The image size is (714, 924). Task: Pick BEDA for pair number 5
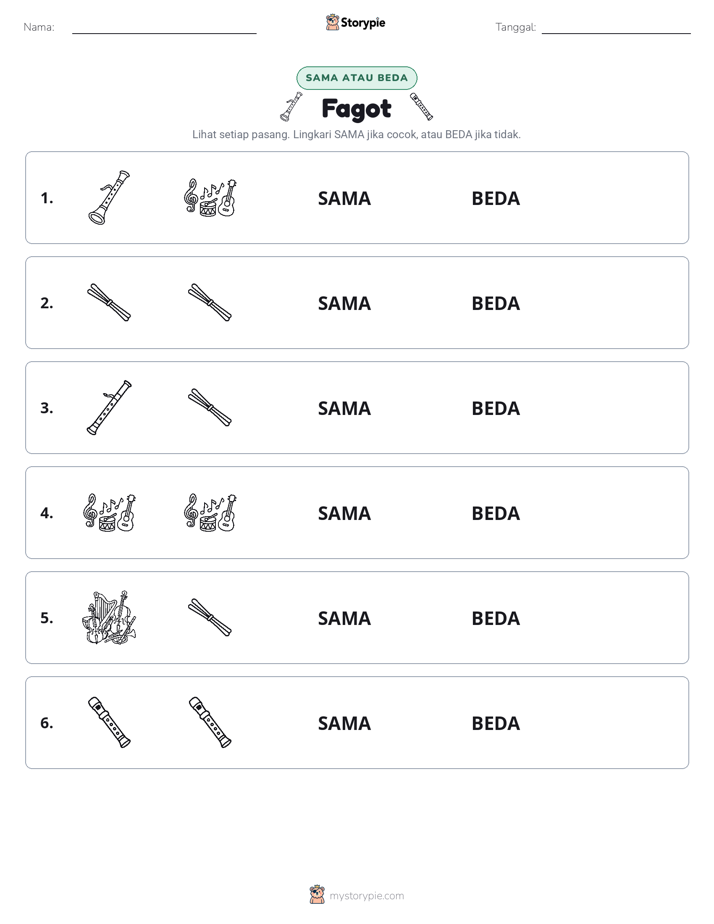coord(495,618)
